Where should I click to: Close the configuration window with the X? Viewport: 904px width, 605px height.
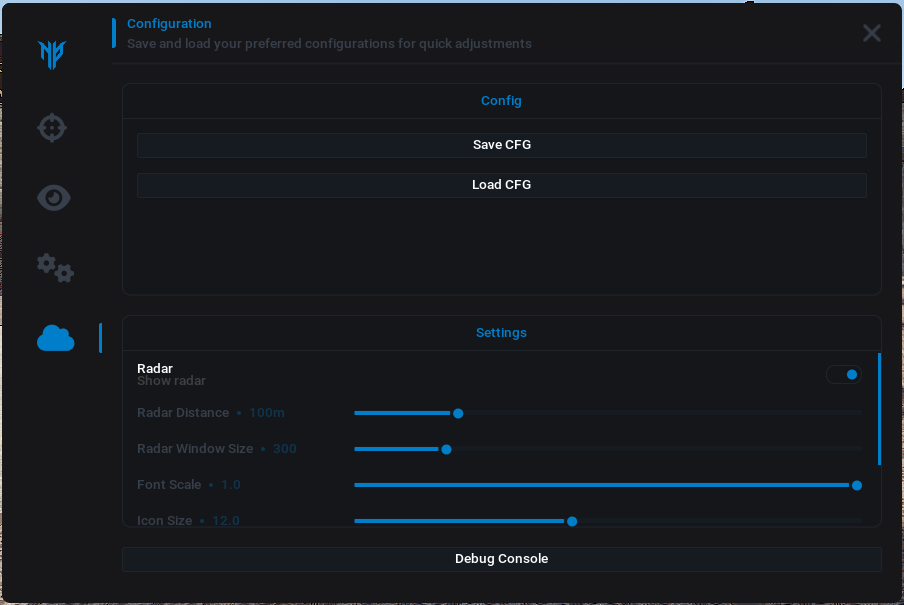871,33
